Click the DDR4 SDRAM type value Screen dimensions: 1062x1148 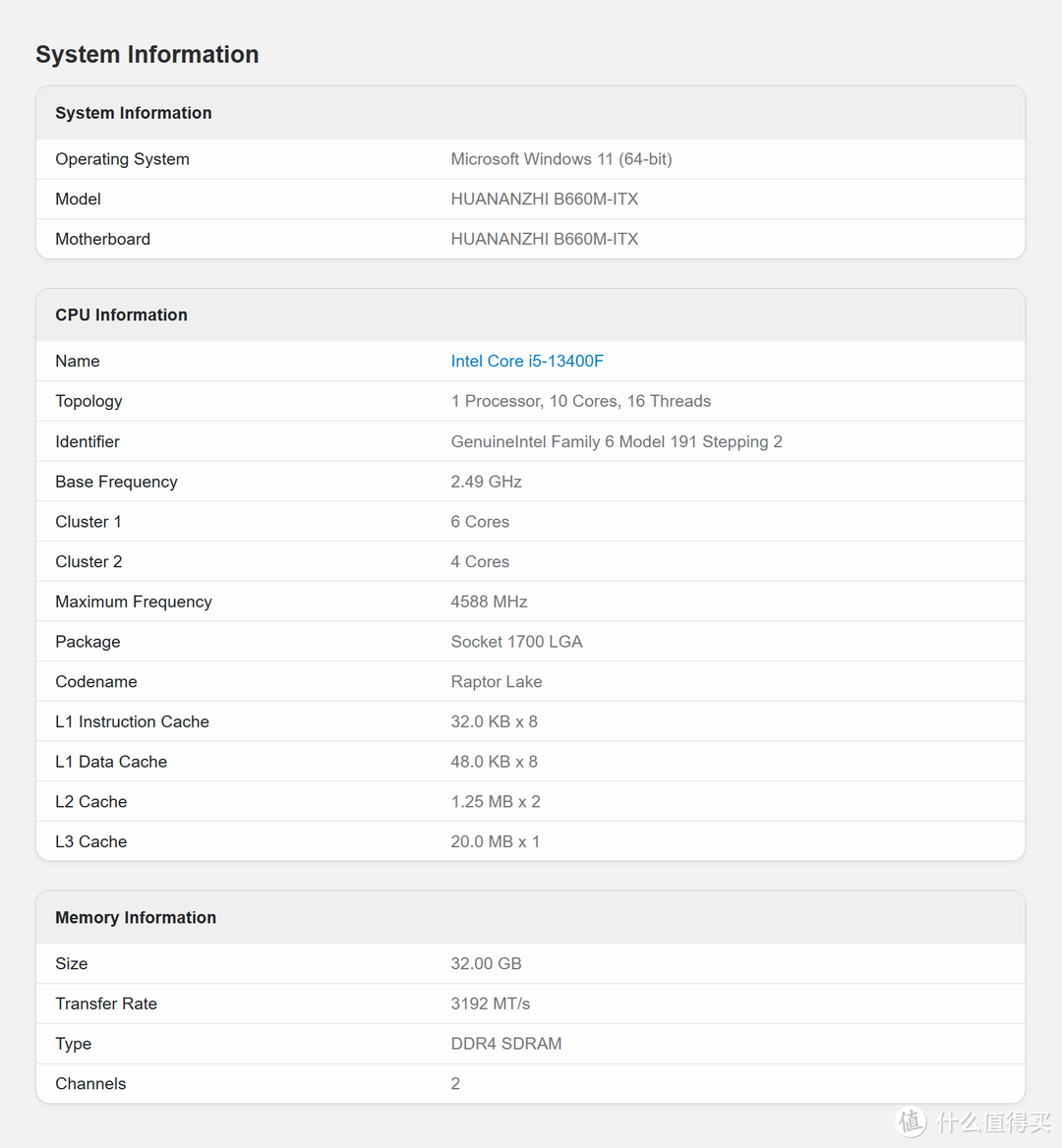[506, 1044]
